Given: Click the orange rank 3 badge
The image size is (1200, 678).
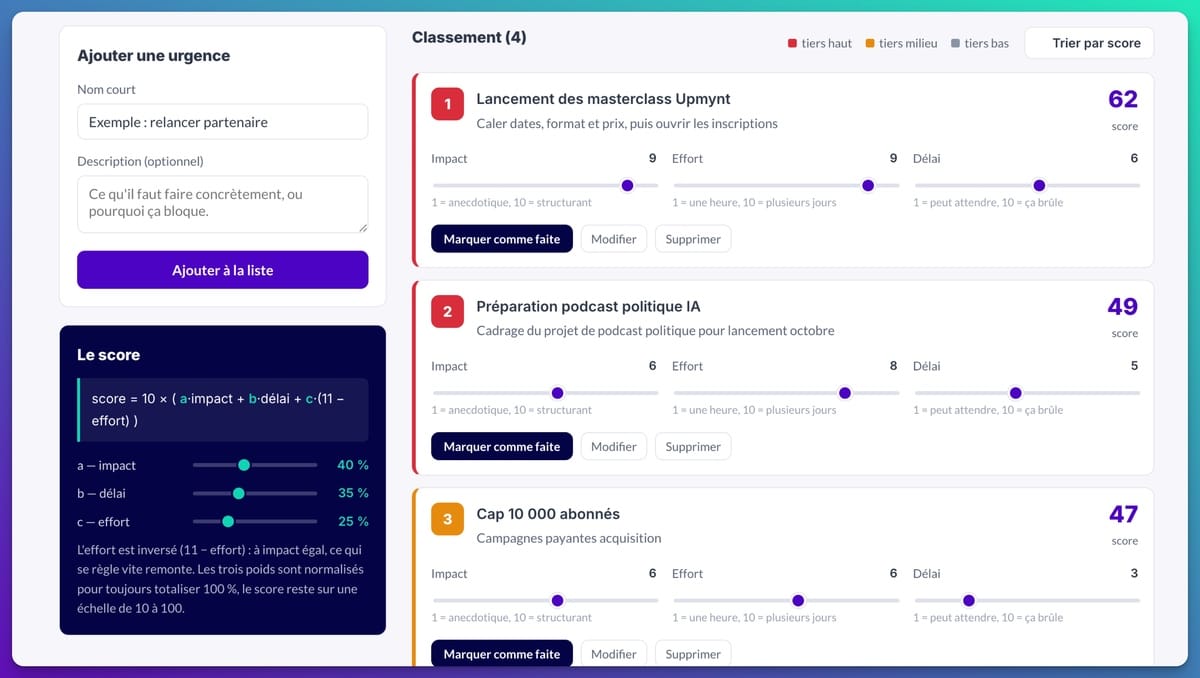Looking at the screenshot, I should (x=447, y=519).
